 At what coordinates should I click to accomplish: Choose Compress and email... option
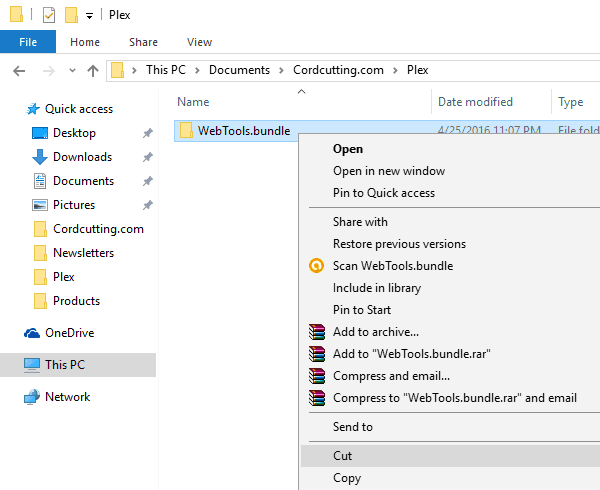pos(391,376)
